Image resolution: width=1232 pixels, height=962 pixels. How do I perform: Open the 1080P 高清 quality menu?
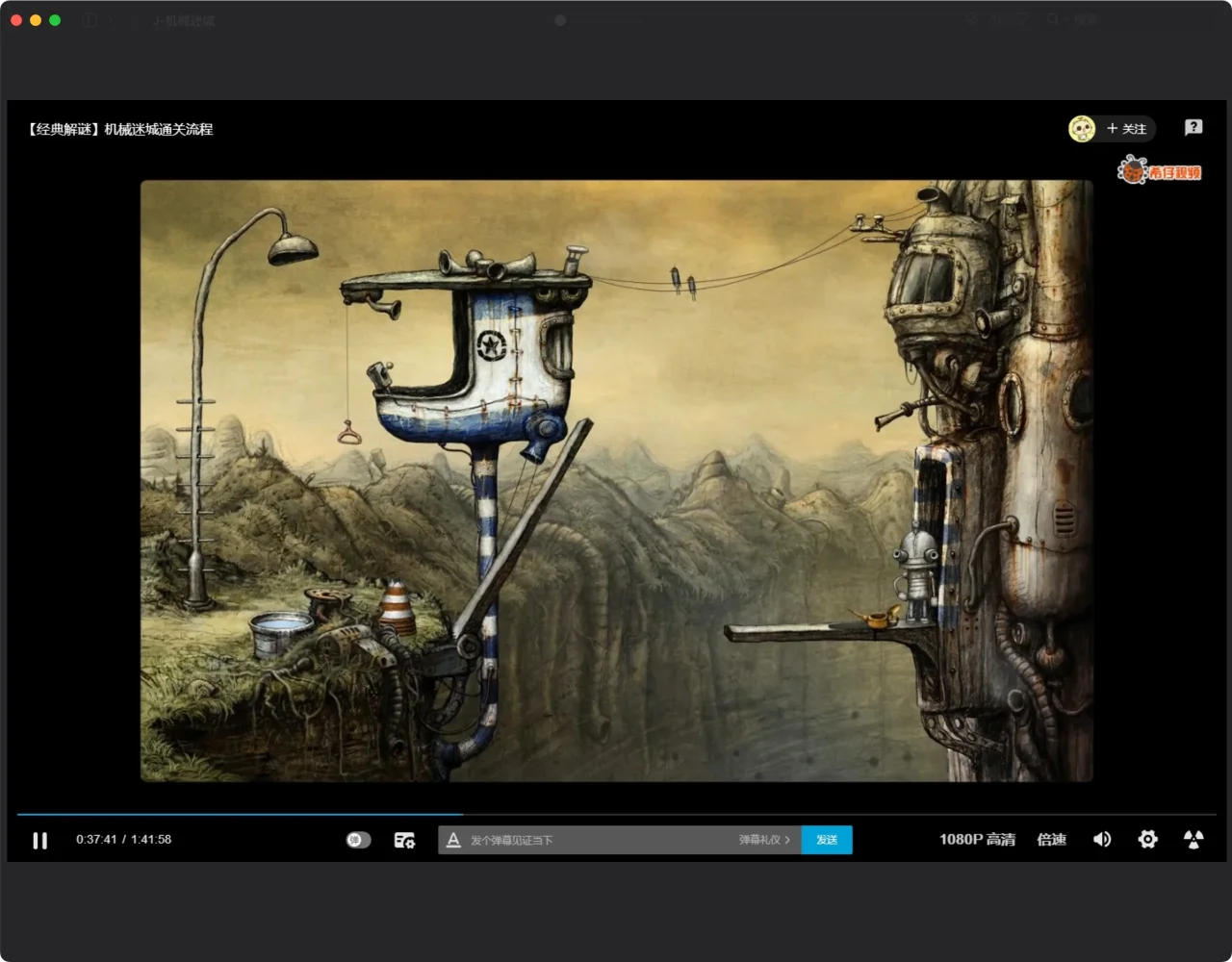tap(977, 840)
